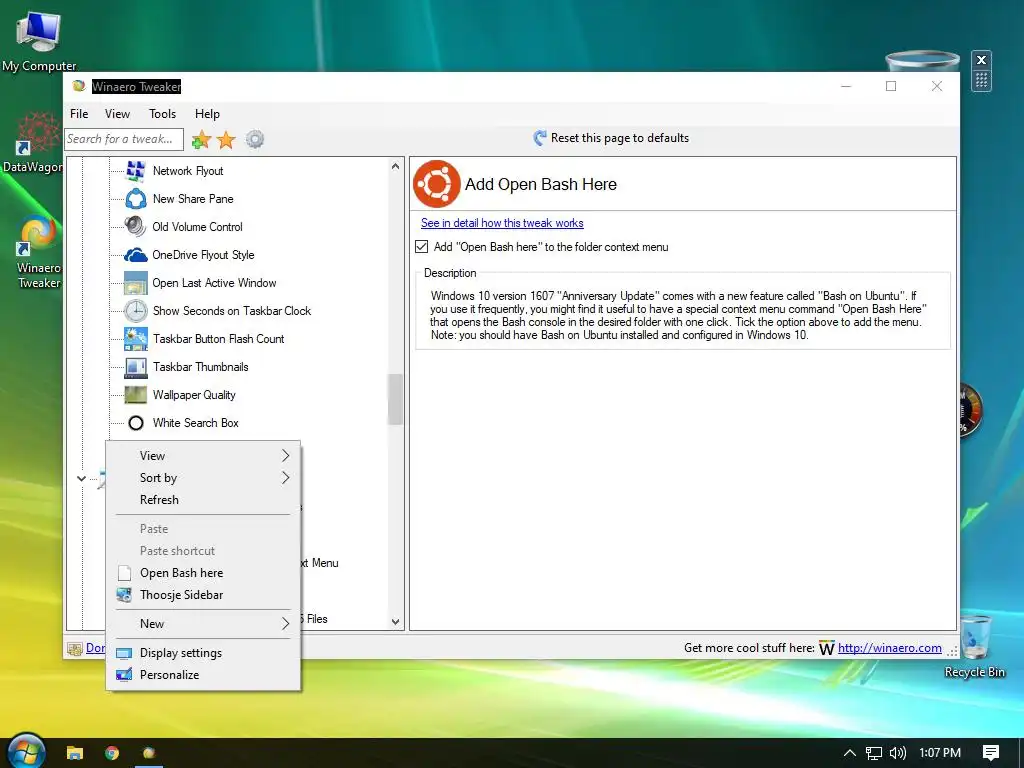Click the tree scrollbar down arrow
Image resolution: width=1024 pixels, height=768 pixels.
pyautogui.click(x=395, y=622)
